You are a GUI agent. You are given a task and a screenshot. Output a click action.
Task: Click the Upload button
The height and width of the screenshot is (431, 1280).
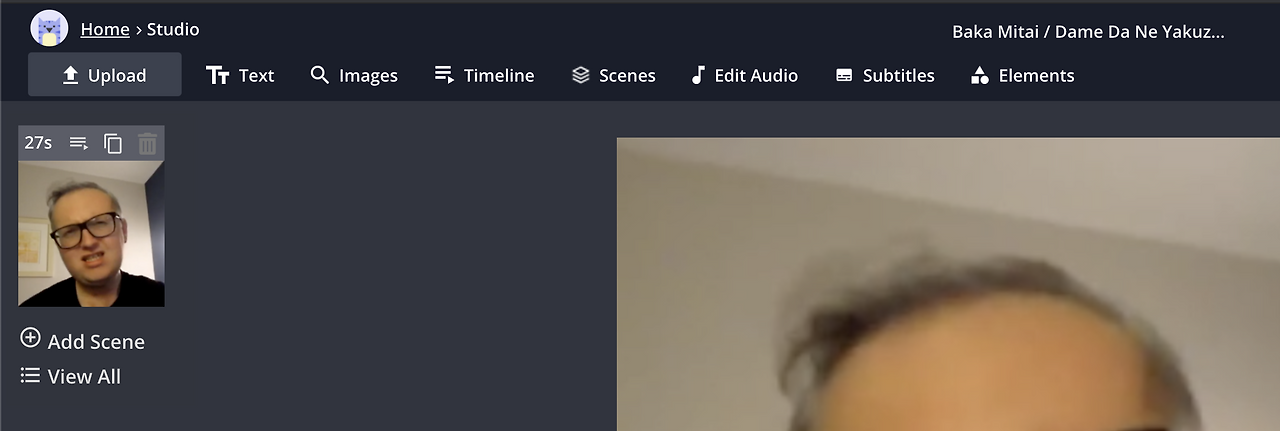105,75
